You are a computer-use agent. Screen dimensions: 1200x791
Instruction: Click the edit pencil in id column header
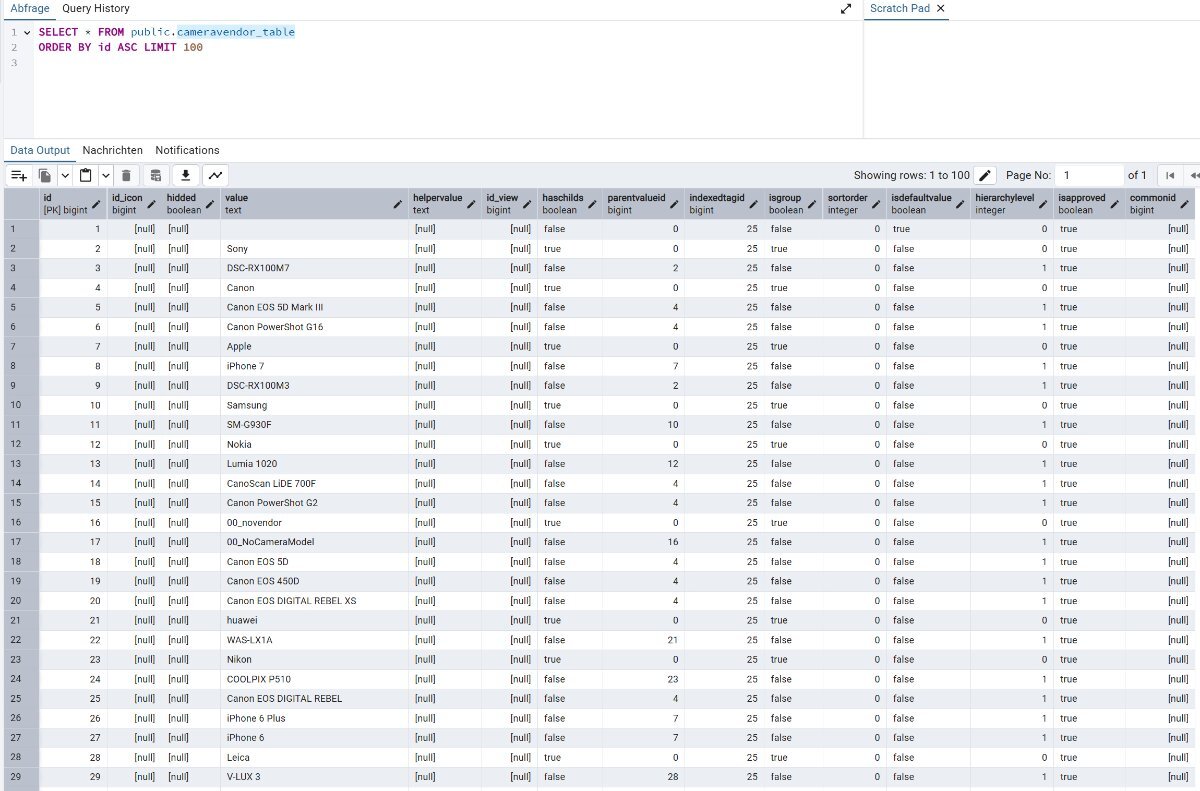point(96,204)
